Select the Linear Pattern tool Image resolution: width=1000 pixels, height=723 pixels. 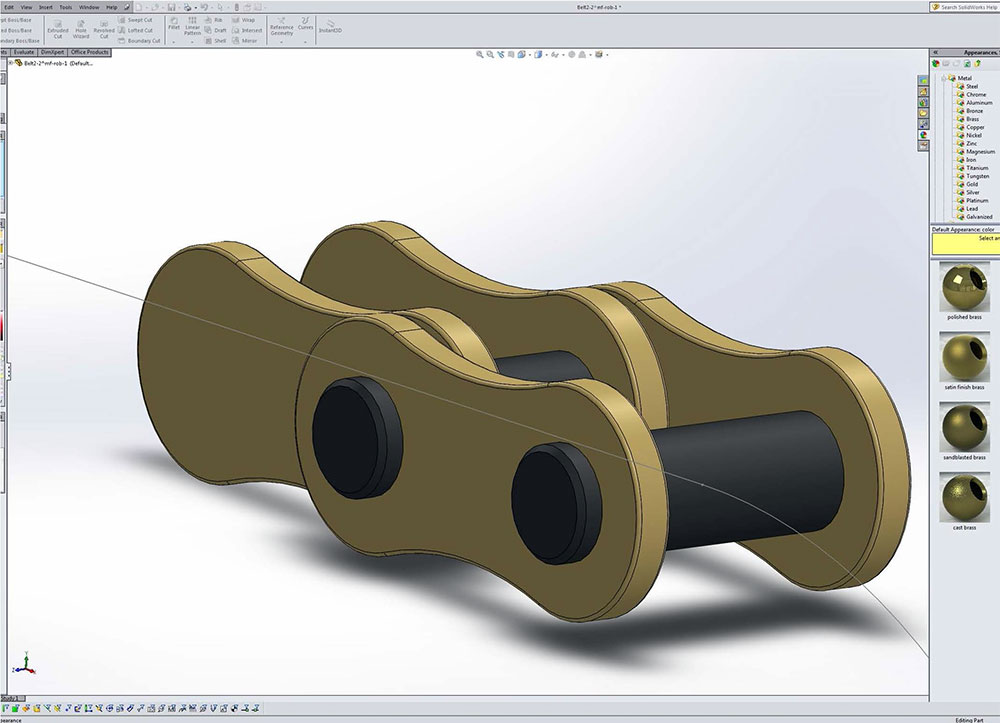(x=192, y=26)
